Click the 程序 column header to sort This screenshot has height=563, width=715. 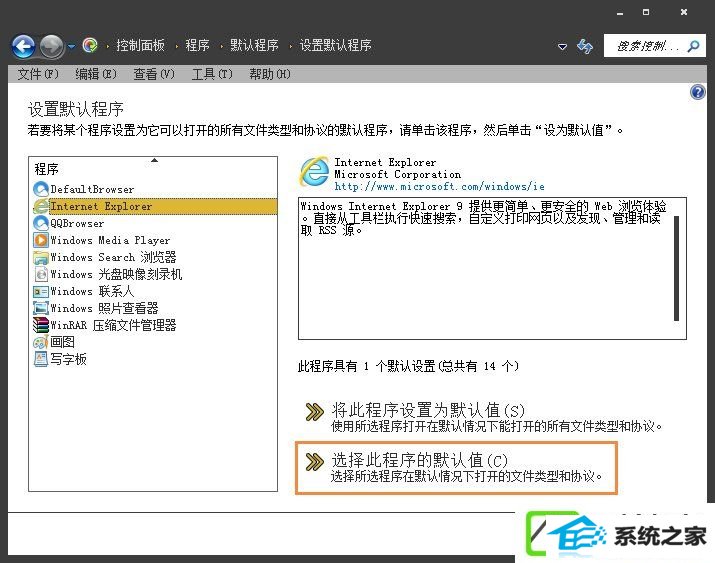[x=47, y=169]
